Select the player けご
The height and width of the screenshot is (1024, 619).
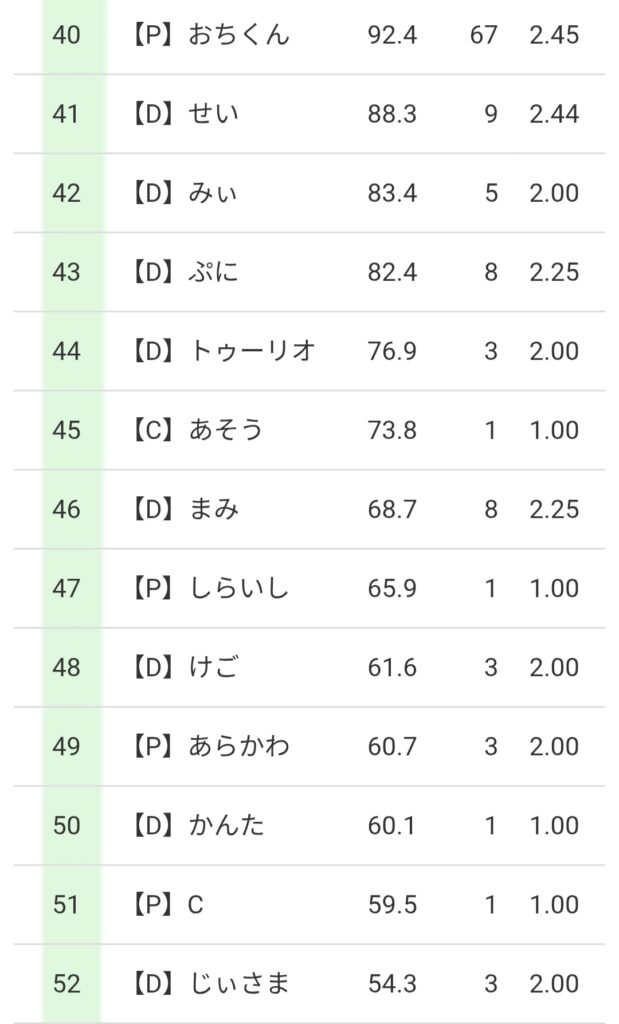click(x=214, y=667)
